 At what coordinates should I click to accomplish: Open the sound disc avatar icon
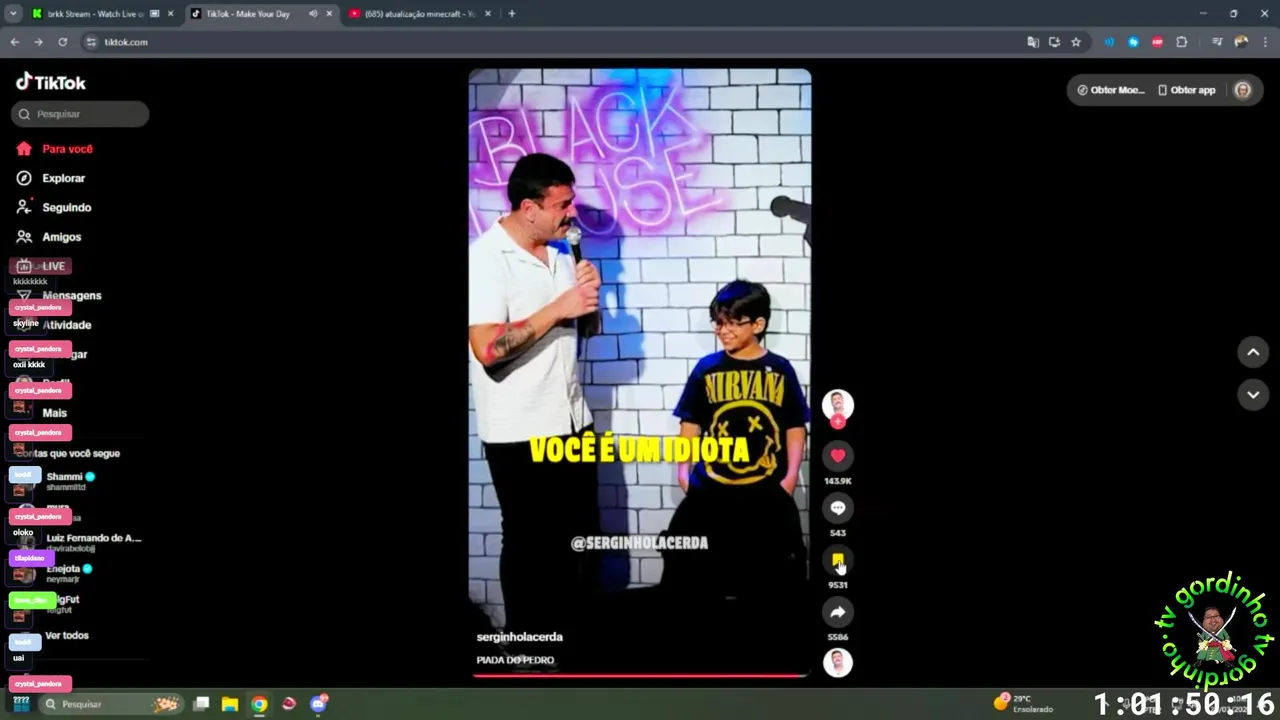click(x=838, y=663)
